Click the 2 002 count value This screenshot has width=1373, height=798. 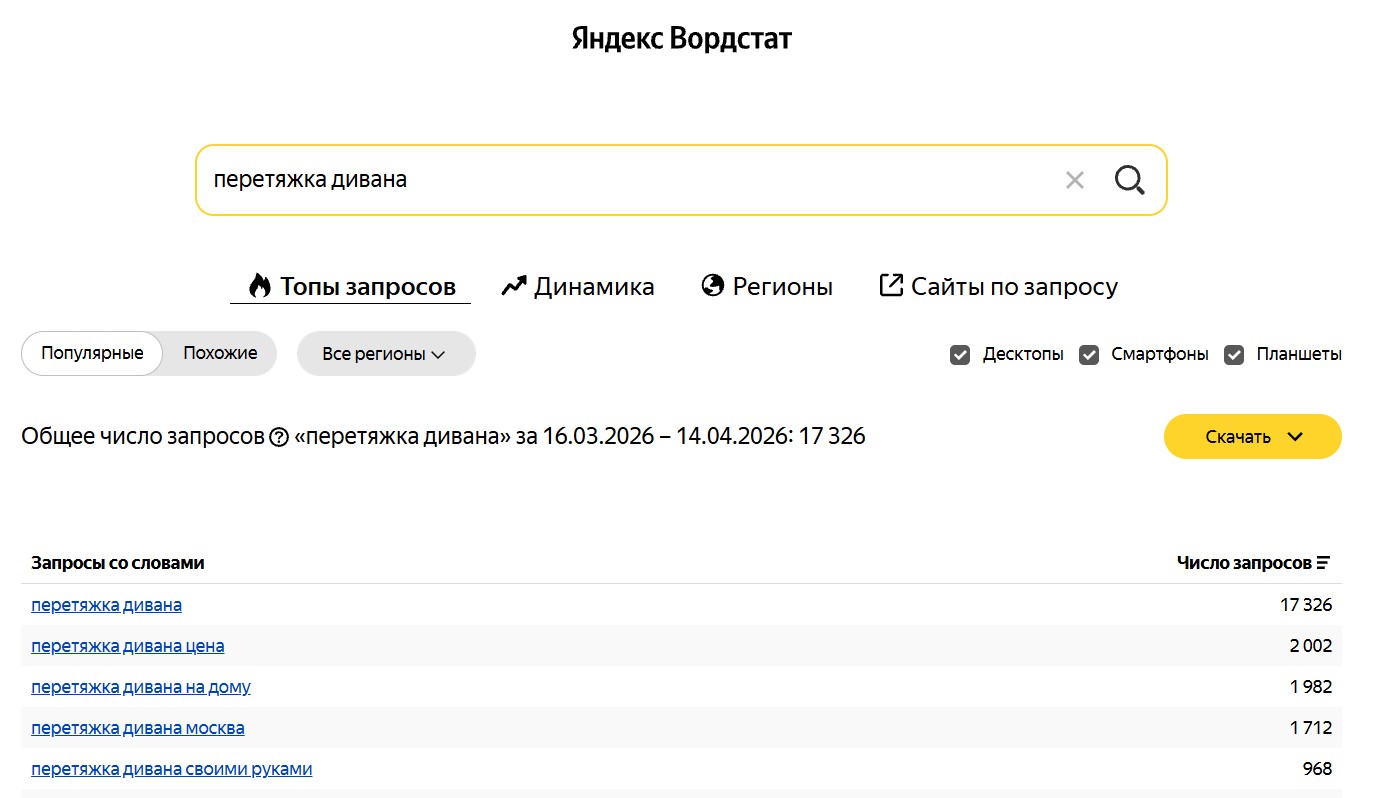1311,646
